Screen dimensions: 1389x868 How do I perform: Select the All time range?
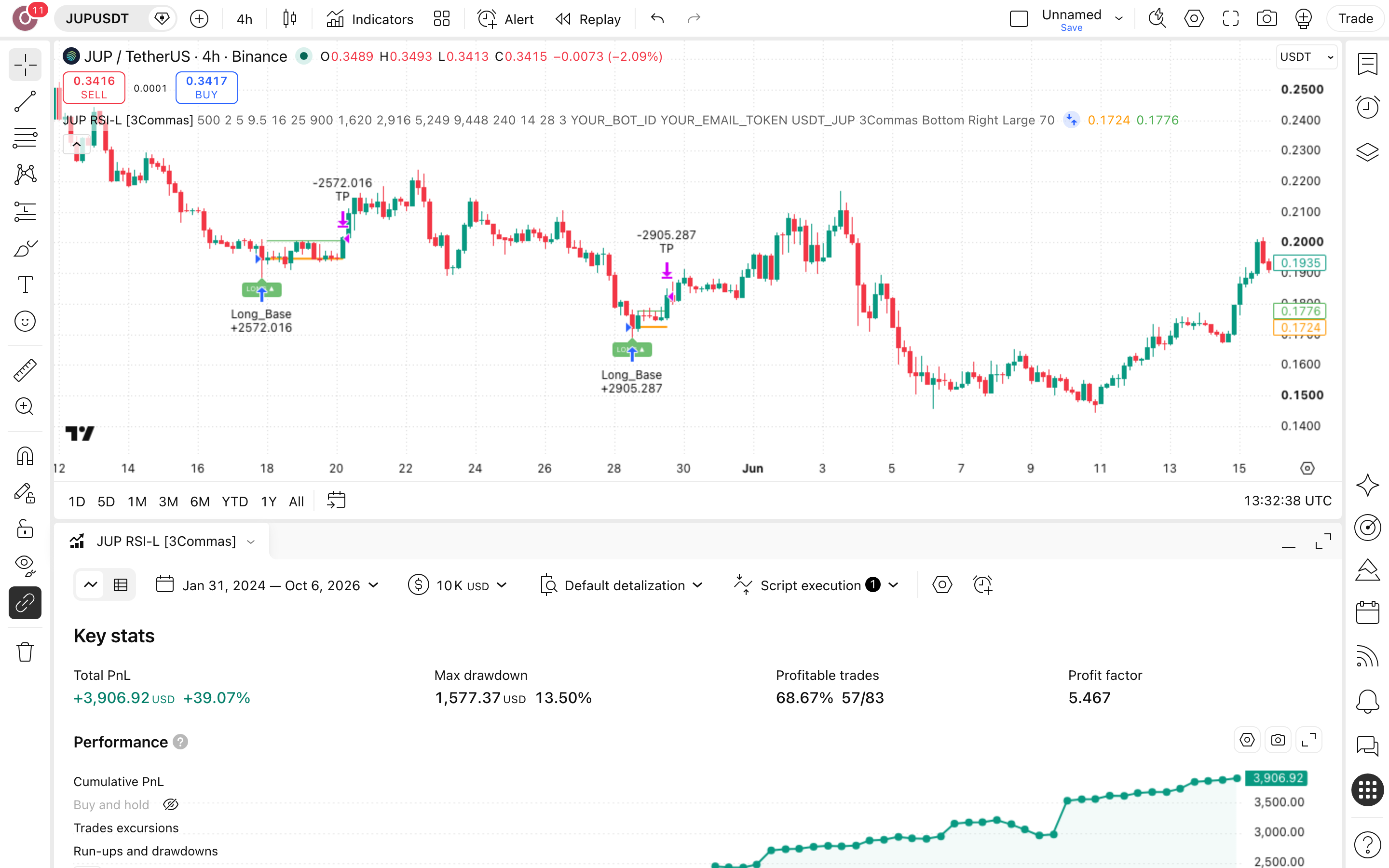coord(296,501)
